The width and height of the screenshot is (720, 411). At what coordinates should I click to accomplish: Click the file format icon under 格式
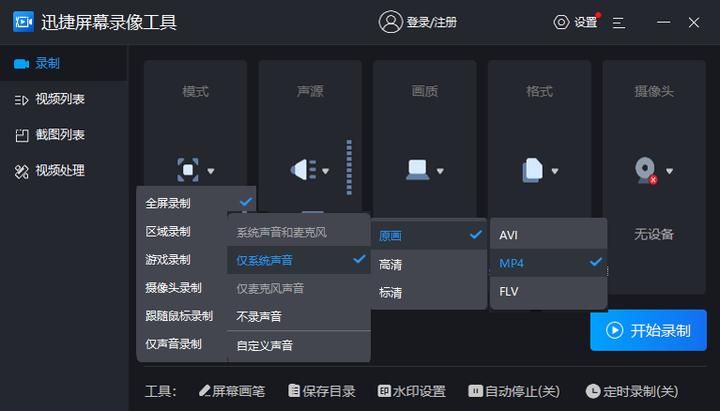532,170
